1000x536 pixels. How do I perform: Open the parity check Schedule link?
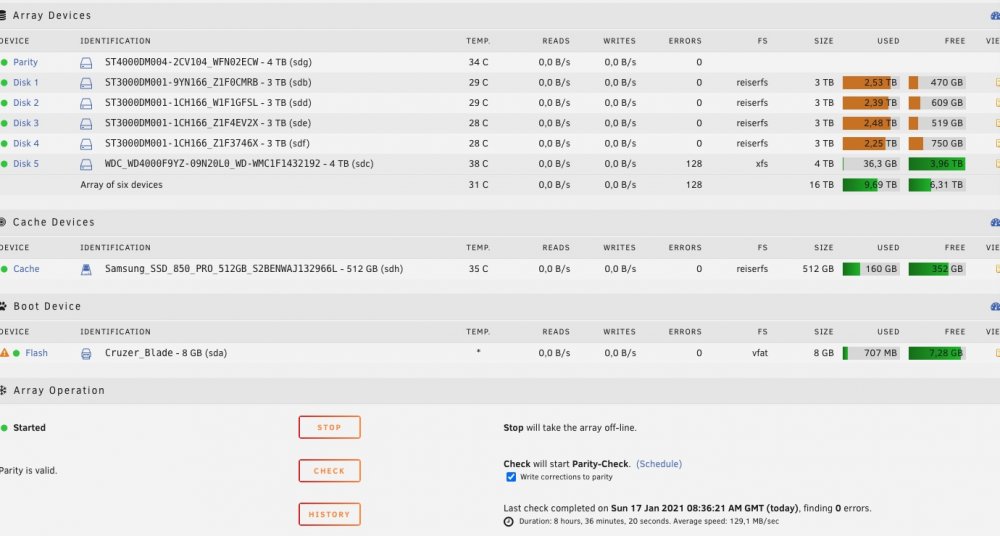point(659,464)
